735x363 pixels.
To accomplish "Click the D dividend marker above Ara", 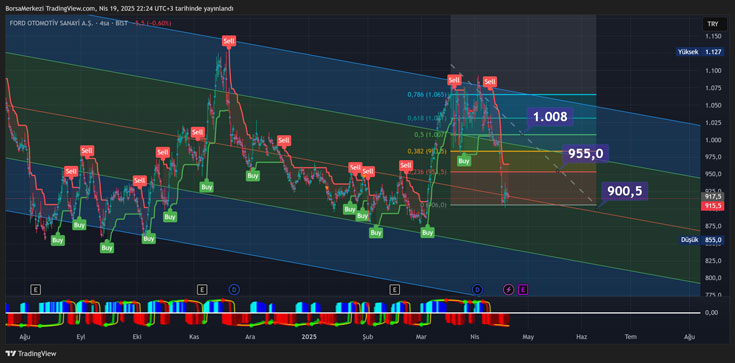I will [x=234, y=289].
